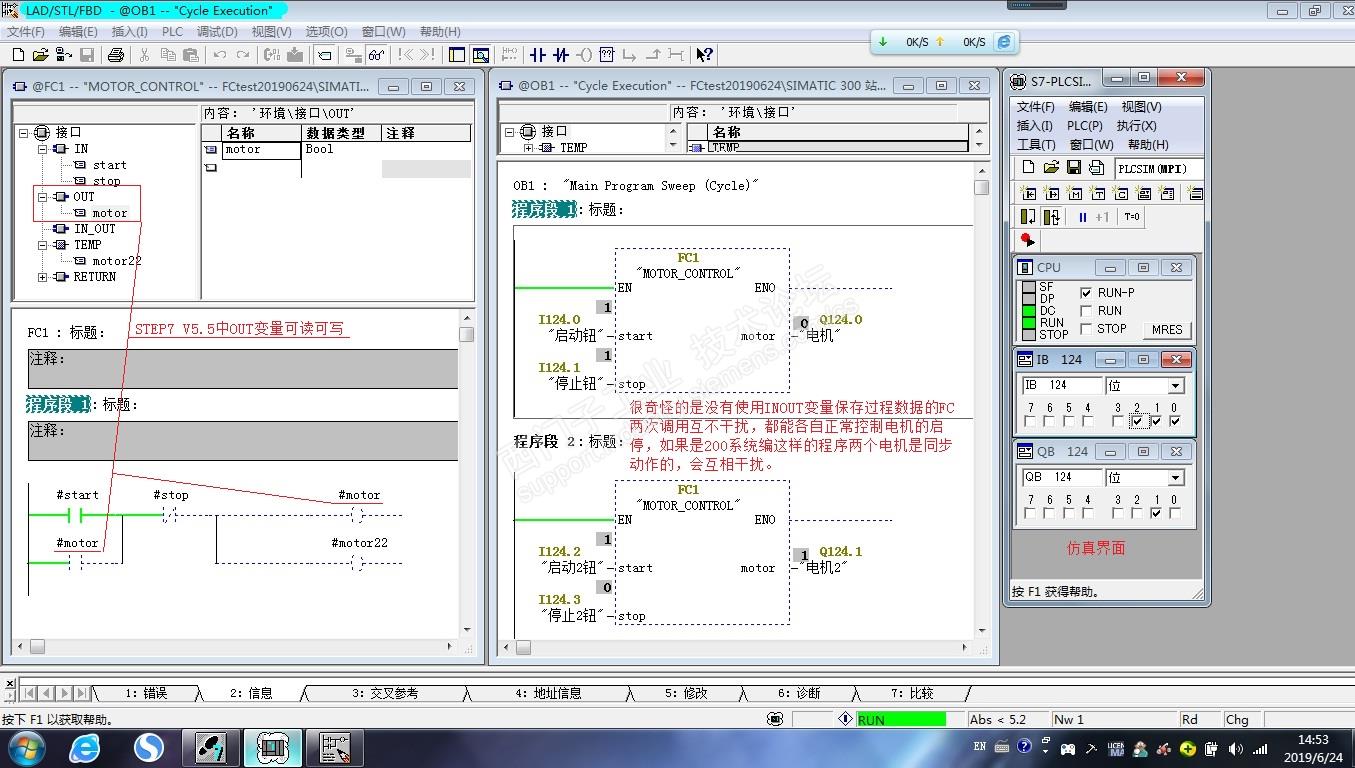Image resolution: width=1355 pixels, height=768 pixels.
Task: Click the Open icon in PLCSIM toolbar
Action: [x=1051, y=168]
